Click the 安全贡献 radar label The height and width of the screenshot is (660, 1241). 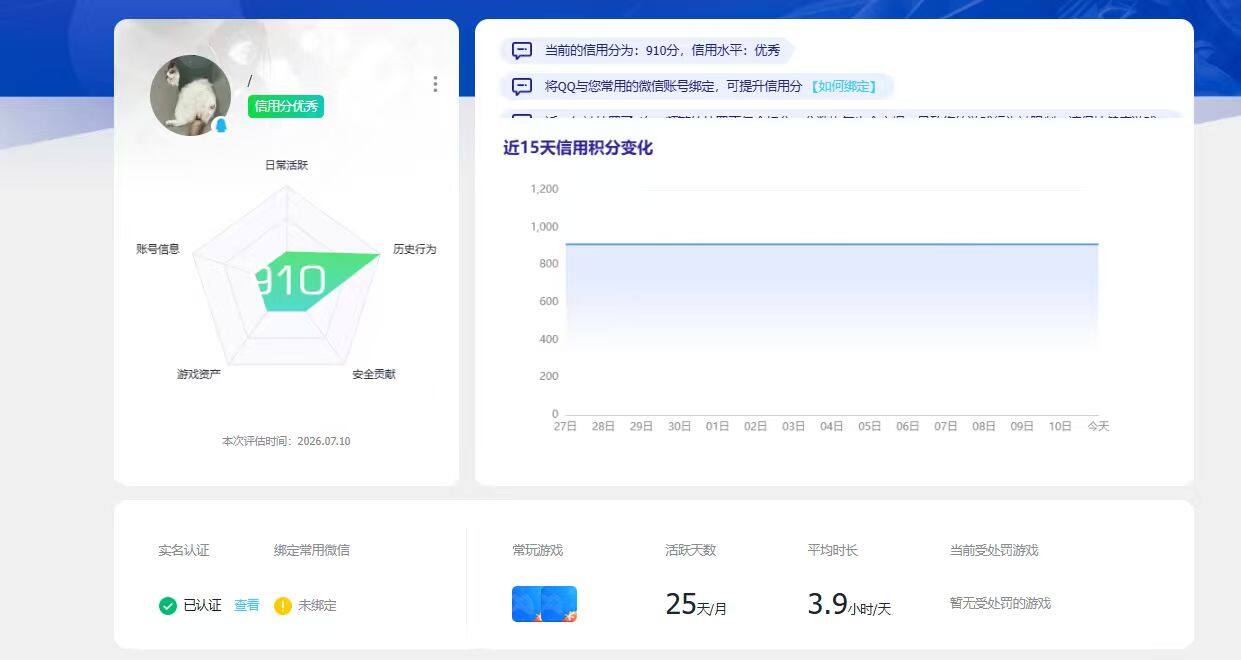(374, 374)
